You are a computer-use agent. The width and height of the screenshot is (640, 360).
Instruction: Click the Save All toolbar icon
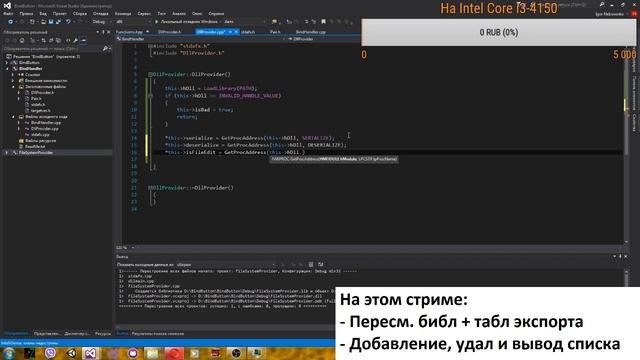58,22
